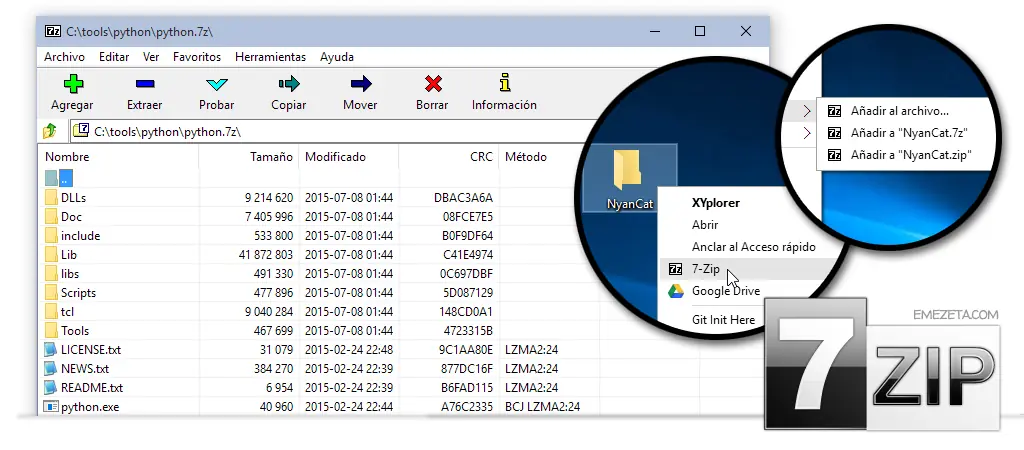Sort files by Modificado column header
1024x450 pixels.
click(335, 157)
